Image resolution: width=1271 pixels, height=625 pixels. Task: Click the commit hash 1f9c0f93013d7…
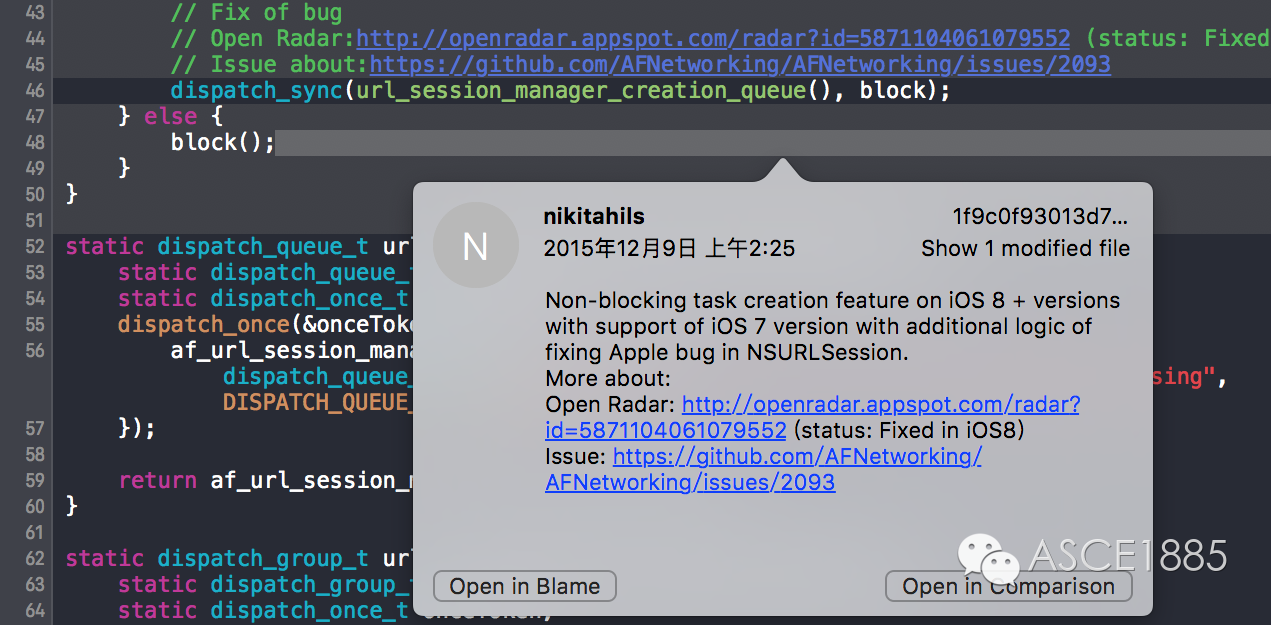tap(1040, 217)
